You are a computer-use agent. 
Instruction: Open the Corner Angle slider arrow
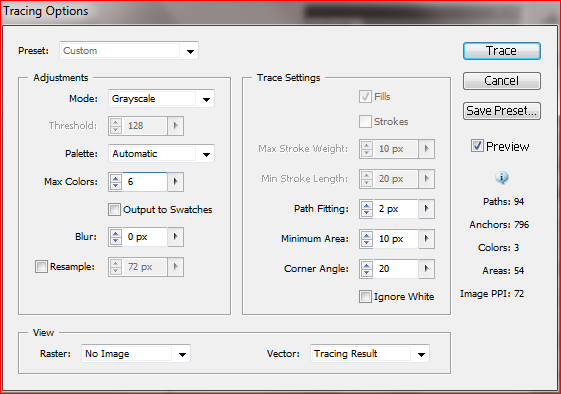(426, 269)
